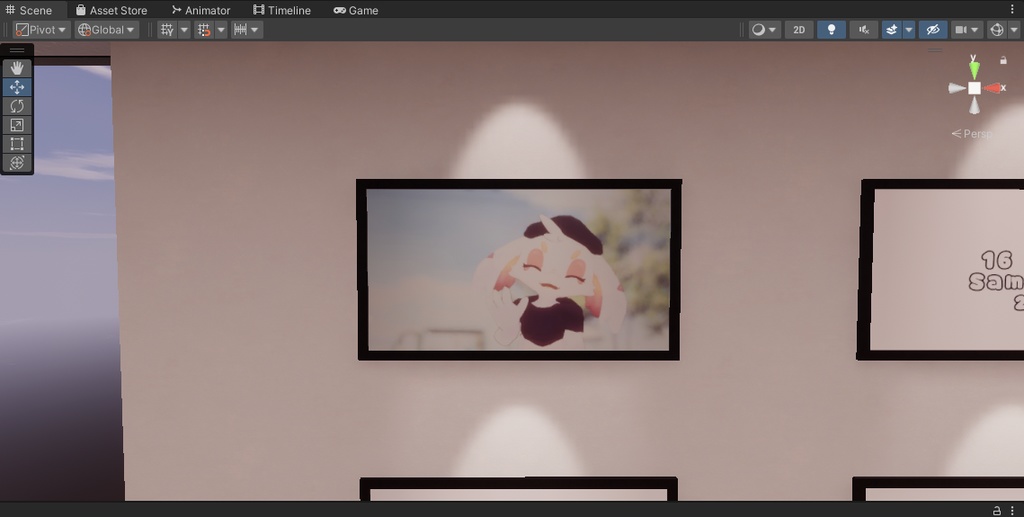Screen dimensions: 1024x517
Task: Open the Global handle rotation dropdown
Action: [x=106, y=30]
